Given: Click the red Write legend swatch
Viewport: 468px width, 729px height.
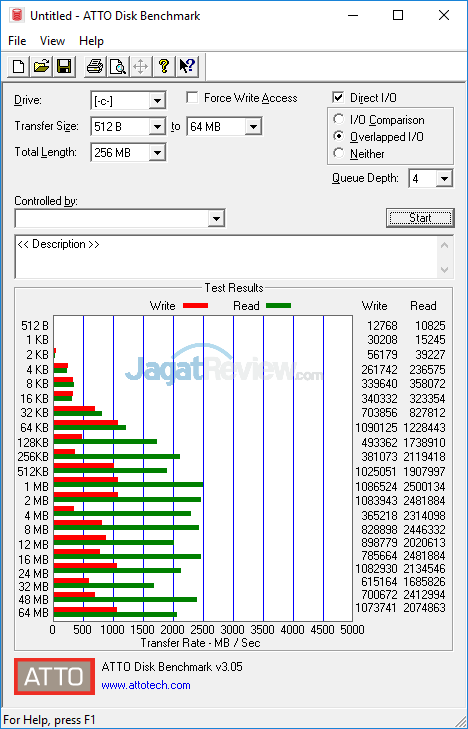Looking at the screenshot, I should tap(195, 306).
